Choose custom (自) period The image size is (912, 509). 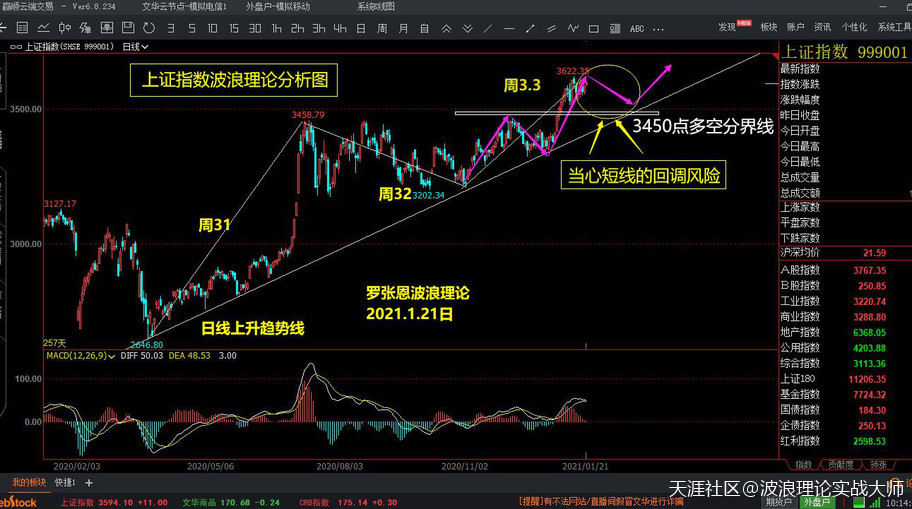425,28
